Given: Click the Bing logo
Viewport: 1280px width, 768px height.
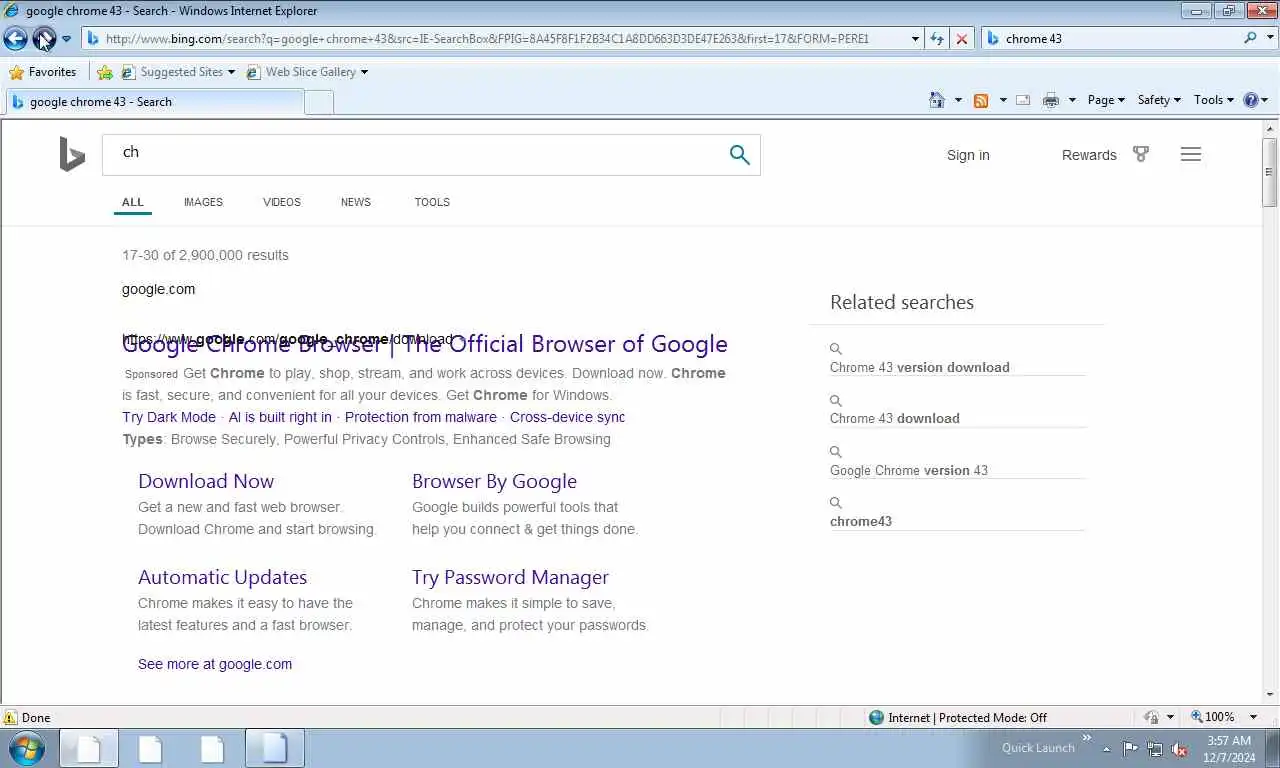Looking at the screenshot, I should click(72, 155).
